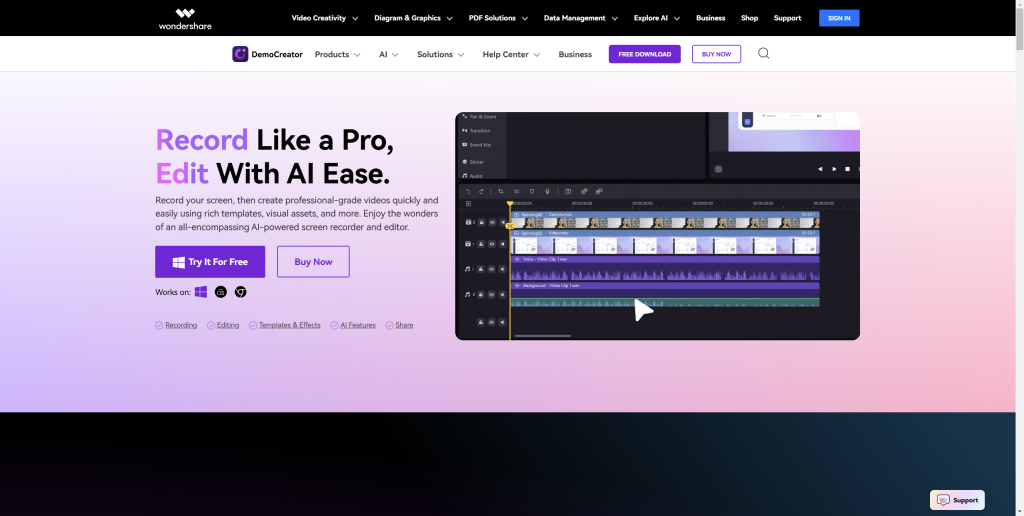Expand the Video Creativity dropdown
1024x516 pixels.
[325, 18]
